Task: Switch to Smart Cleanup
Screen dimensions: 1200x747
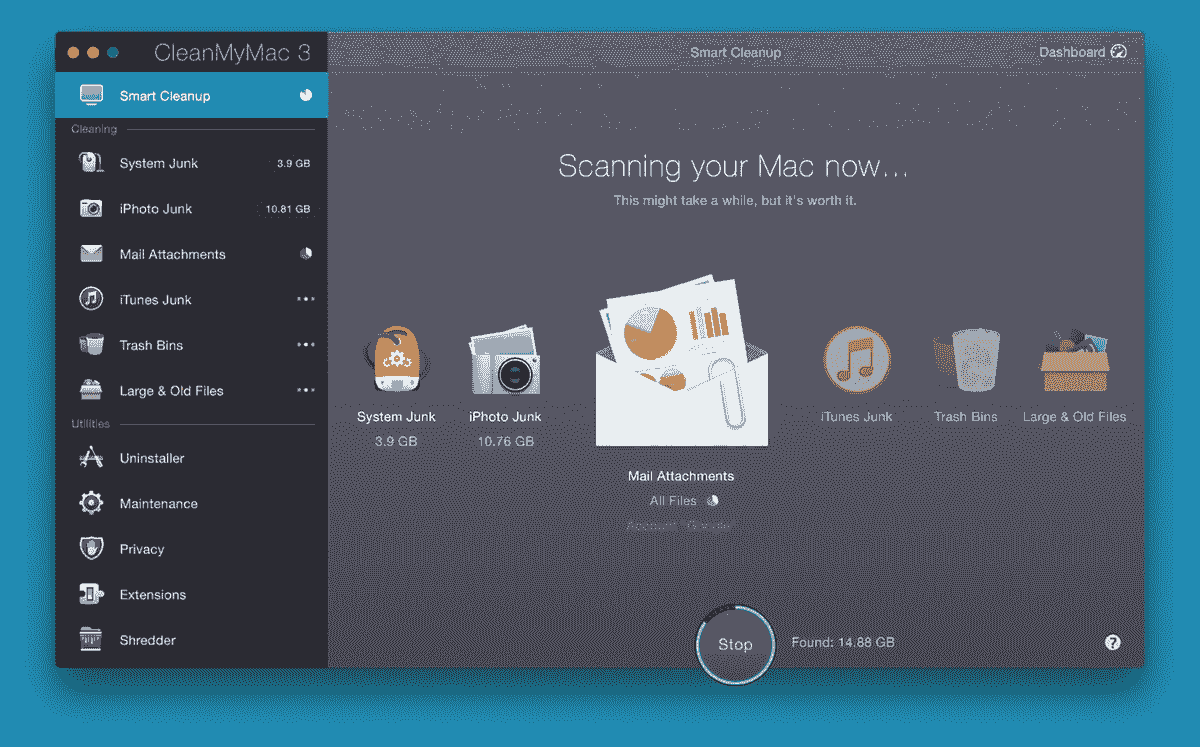Action: (163, 95)
